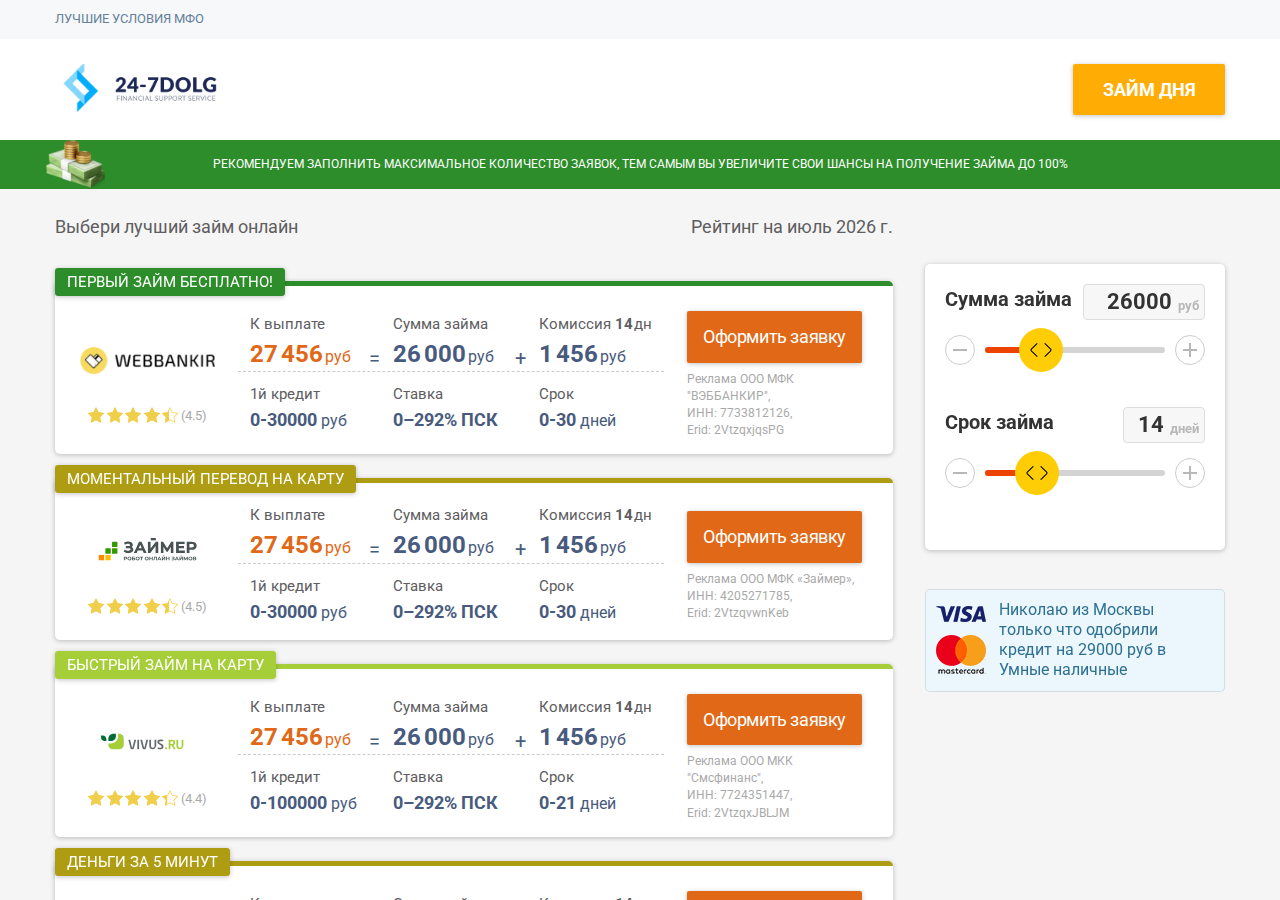The width and height of the screenshot is (1280, 900).
Task: Focus the loan term field showing 14
Action: (x=1164, y=425)
